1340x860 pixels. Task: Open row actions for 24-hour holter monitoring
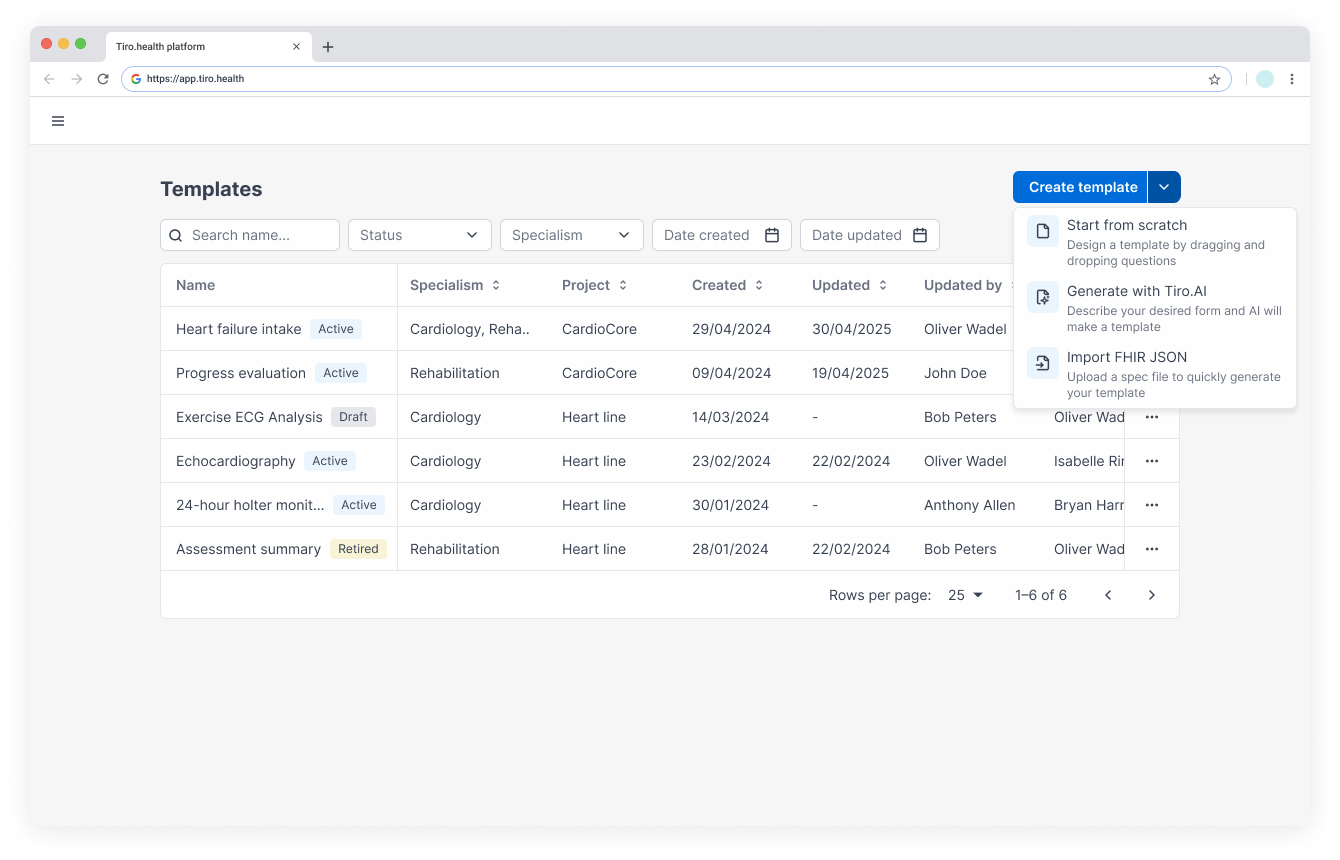tap(1152, 505)
